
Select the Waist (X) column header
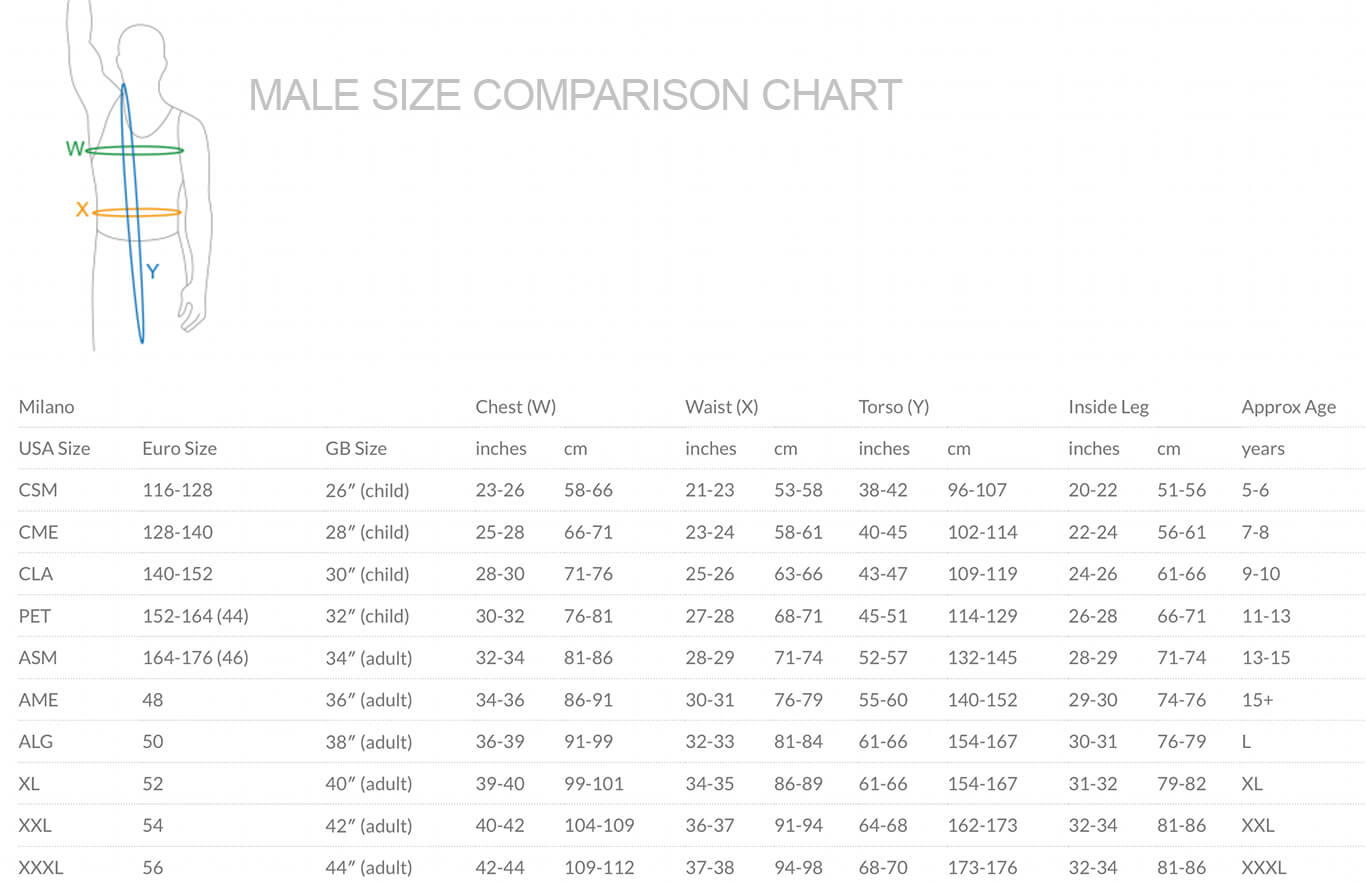pyautogui.click(x=721, y=407)
